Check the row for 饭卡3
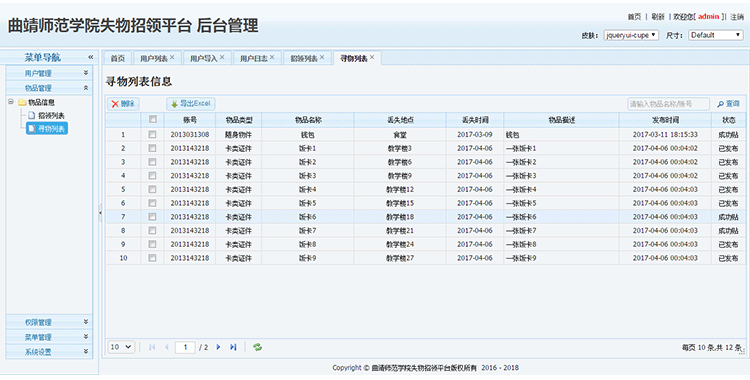The width and height of the screenshot is (750, 380). point(153,176)
